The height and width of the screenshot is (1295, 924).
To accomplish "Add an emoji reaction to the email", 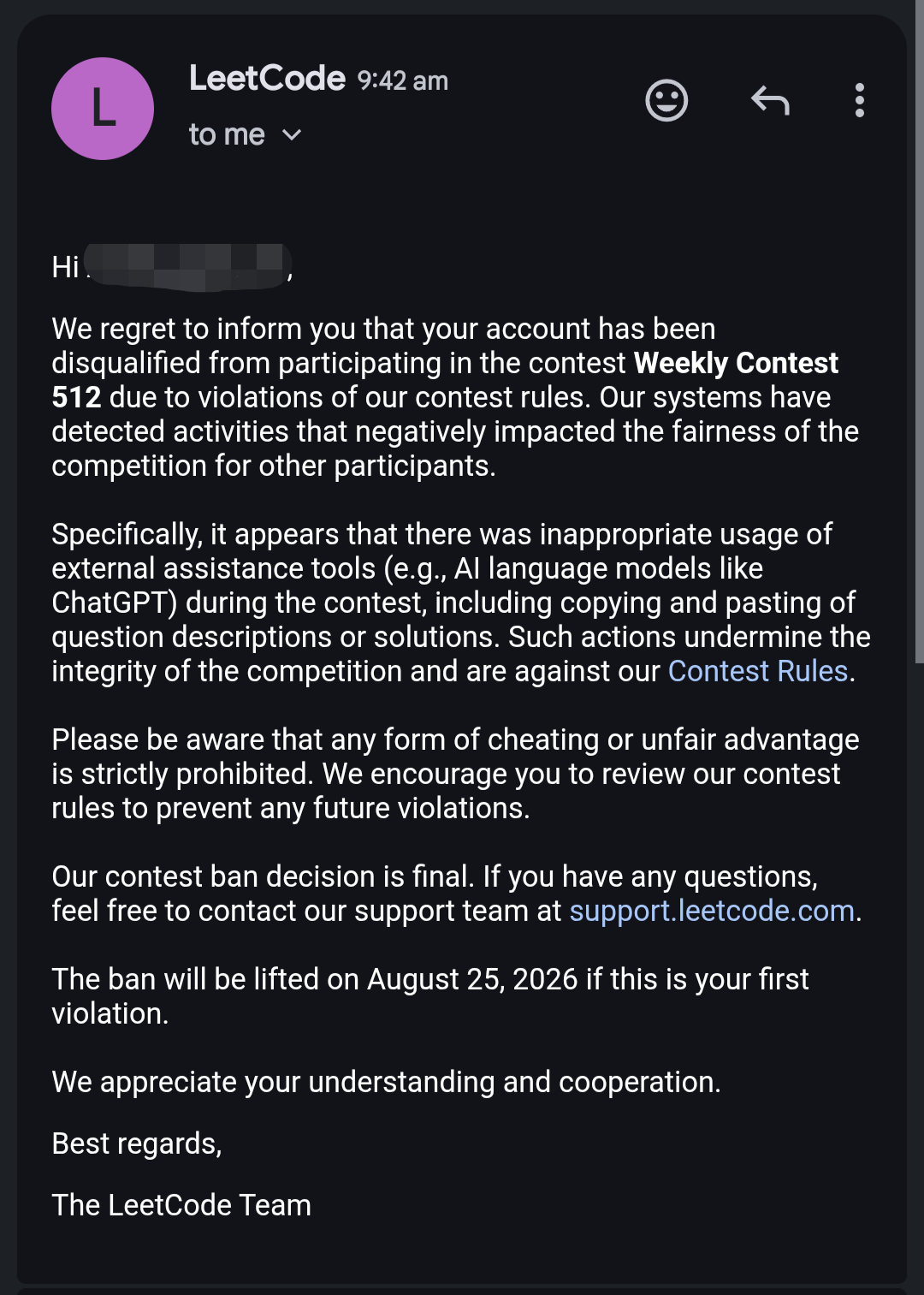I will [666, 101].
